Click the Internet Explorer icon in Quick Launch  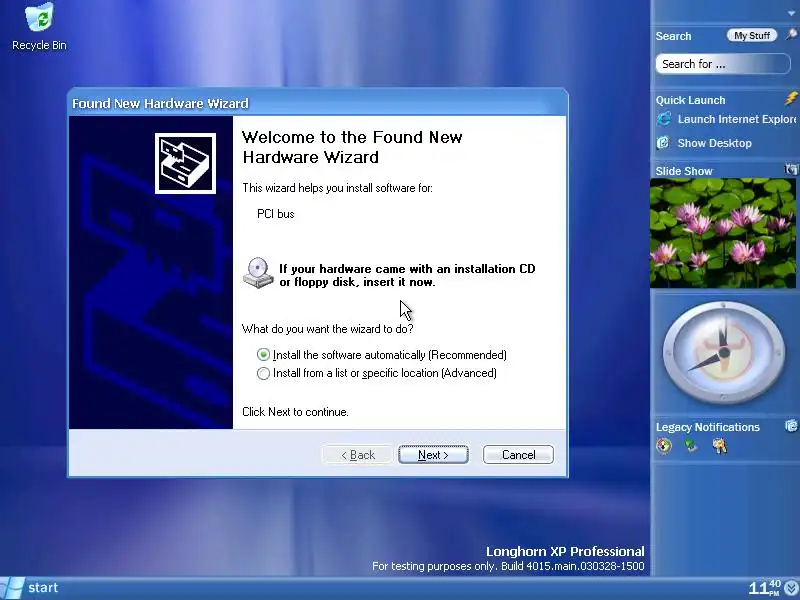664,119
